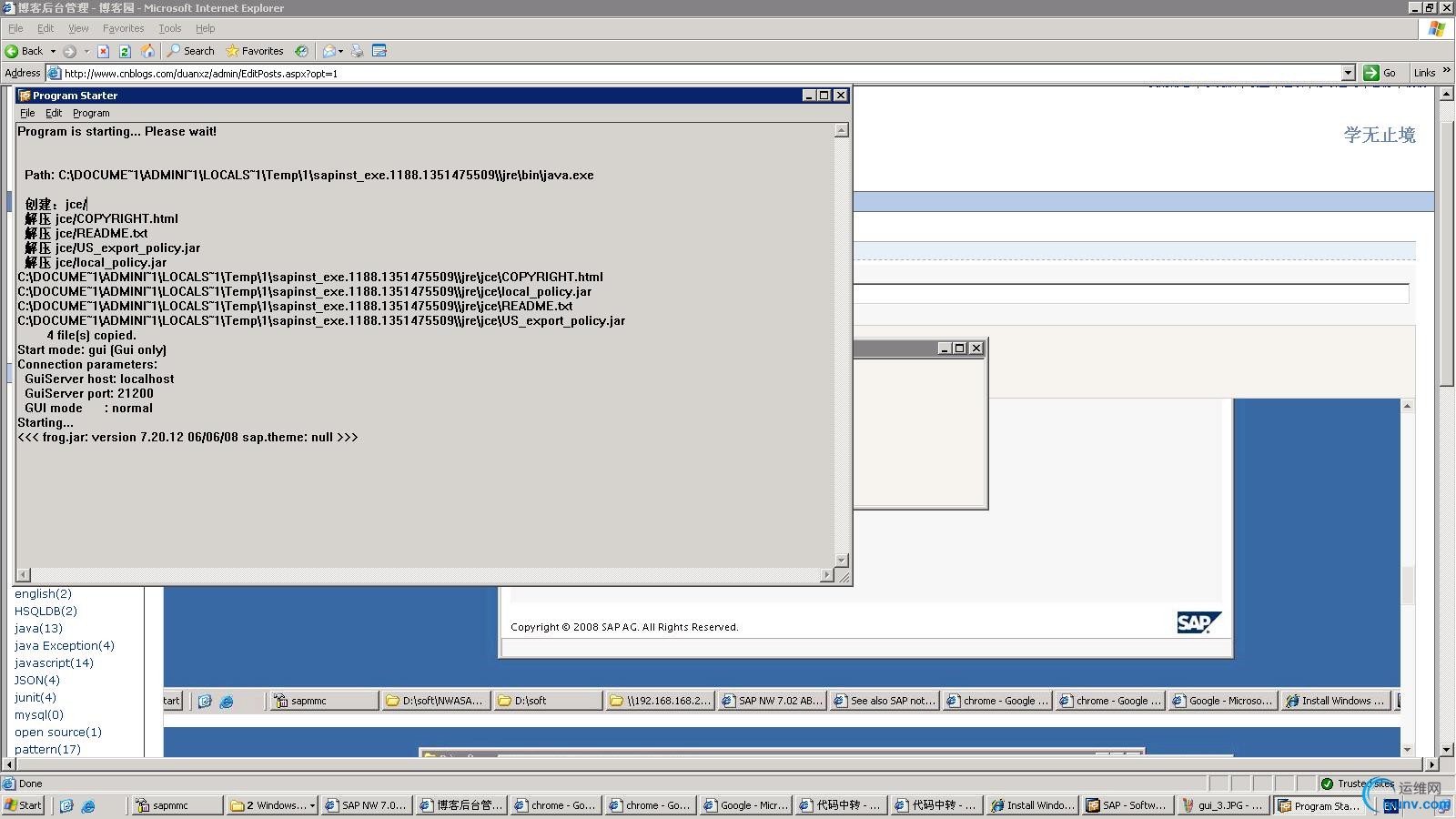Viewport: 1456px width, 819px height.
Task: Open the Program Starter File menu
Action: [x=27, y=113]
